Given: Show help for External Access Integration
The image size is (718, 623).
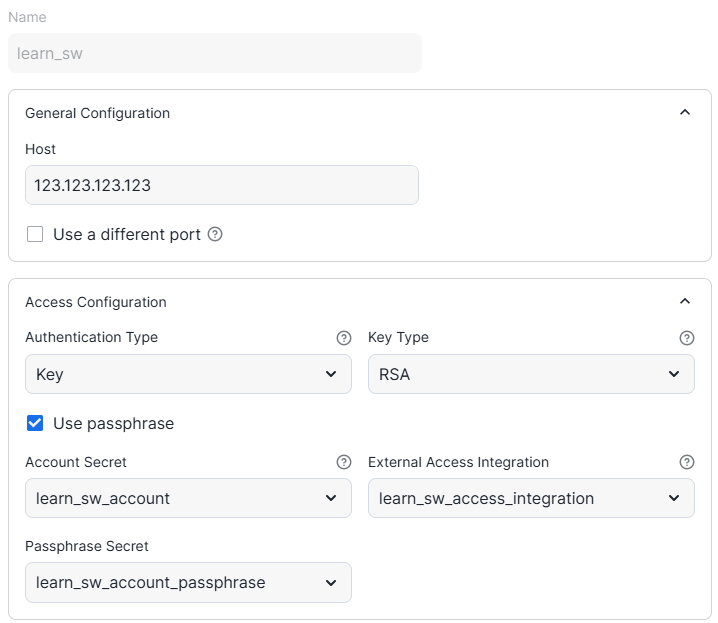Looking at the screenshot, I should pyautogui.click(x=687, y=462).
